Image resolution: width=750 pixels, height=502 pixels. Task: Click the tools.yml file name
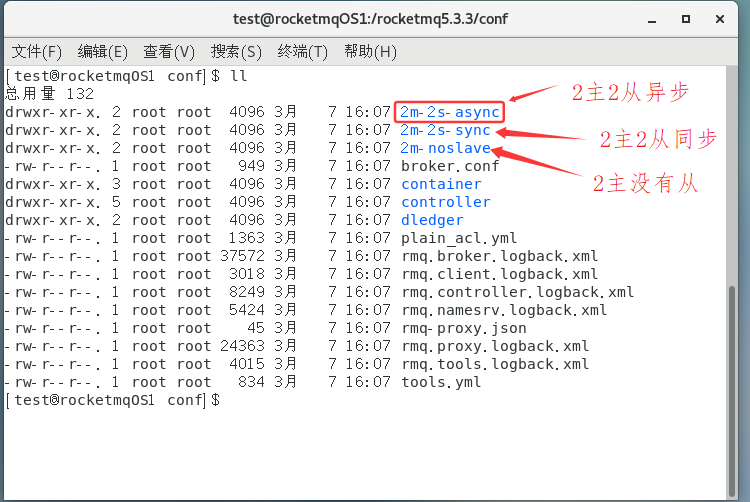click(x=441, y=382)
